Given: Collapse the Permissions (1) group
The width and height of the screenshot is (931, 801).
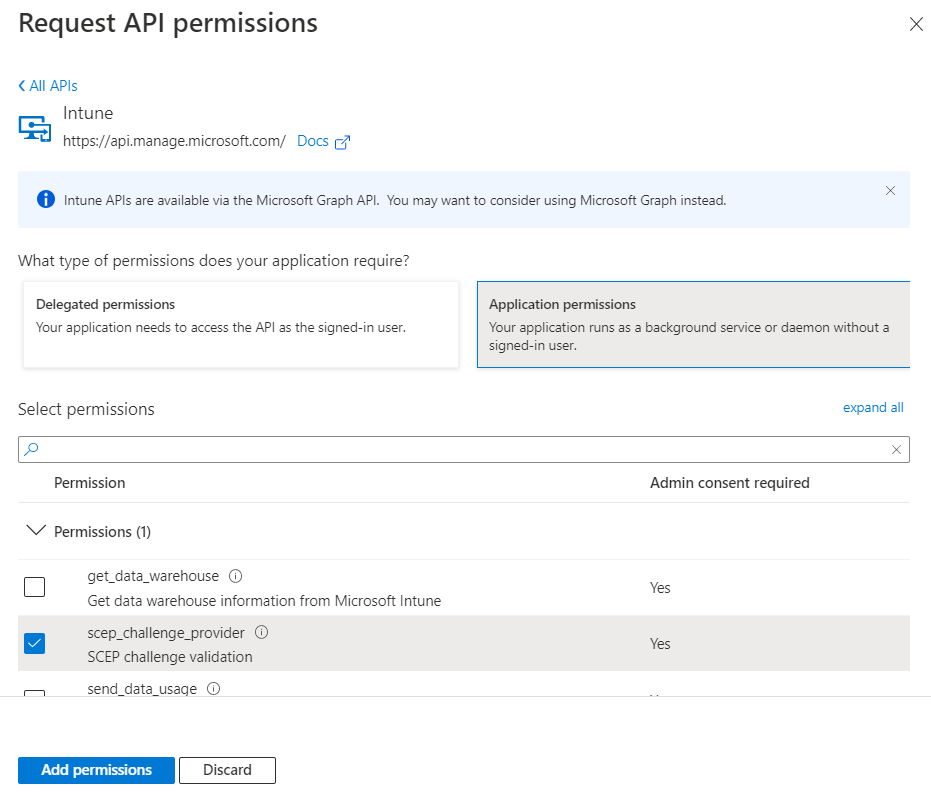Looking at the screenshot, I should click(36, 530).
